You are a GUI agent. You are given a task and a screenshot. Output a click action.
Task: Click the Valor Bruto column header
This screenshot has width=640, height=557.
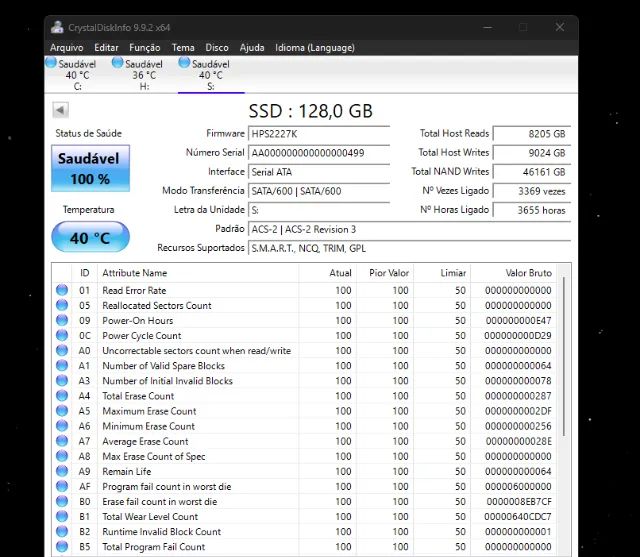pyautogui.click(x=513, y=273)
